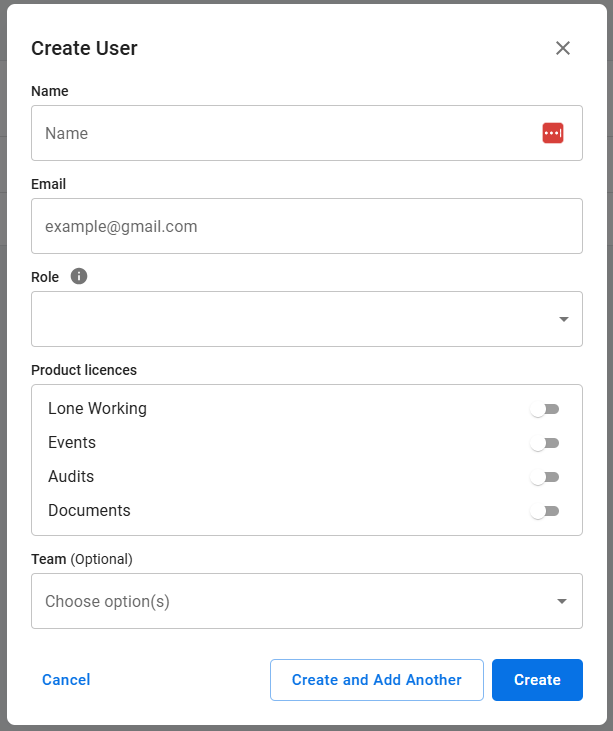The width and height of the screenshot is (613, 731).
Task: Enable the Lone Working licence toggle
Action: (544, 409)
